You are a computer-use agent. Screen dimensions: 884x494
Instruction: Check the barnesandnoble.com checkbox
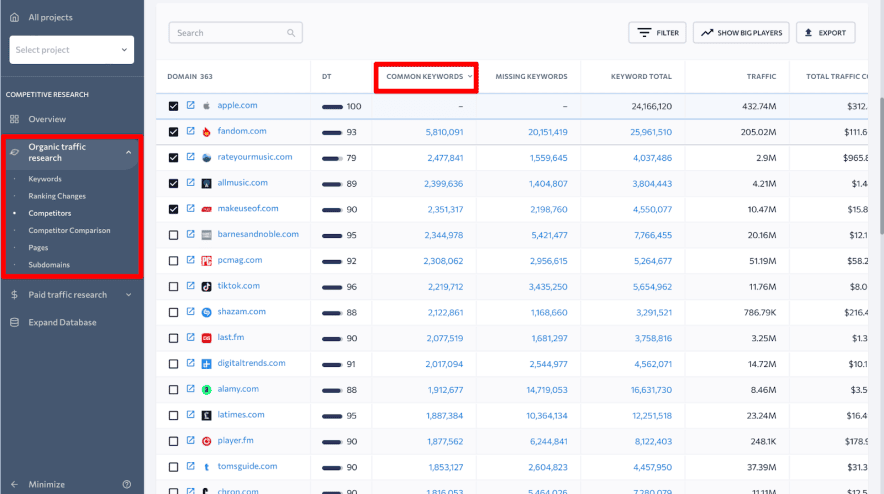click(x=174, y=235)
